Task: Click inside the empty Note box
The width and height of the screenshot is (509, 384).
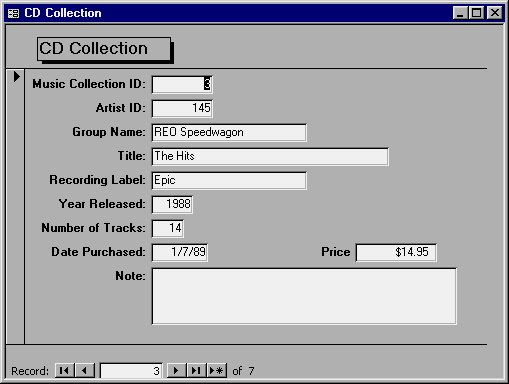Action: point(304,296)
